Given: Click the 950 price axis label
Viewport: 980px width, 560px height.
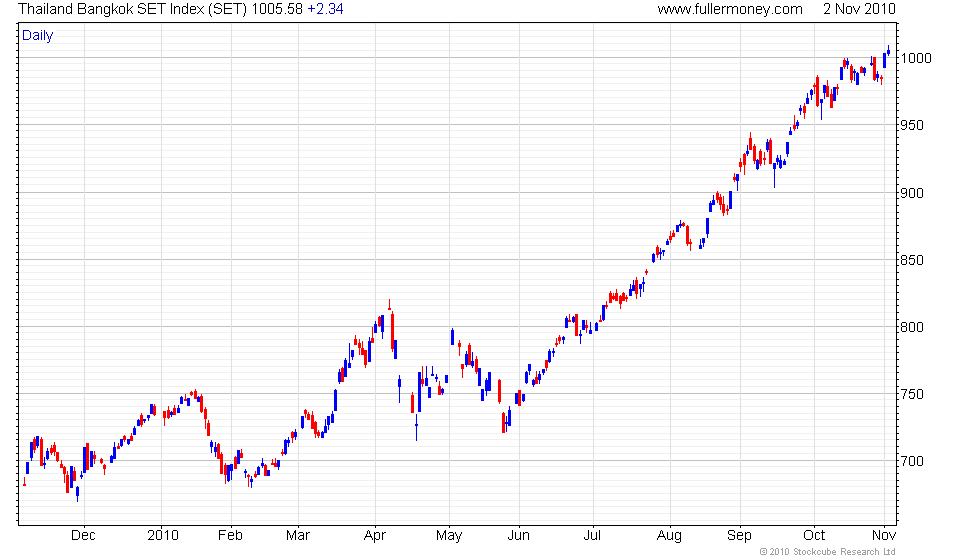Looking at the screenshot, I should click(x=911, y=125).
